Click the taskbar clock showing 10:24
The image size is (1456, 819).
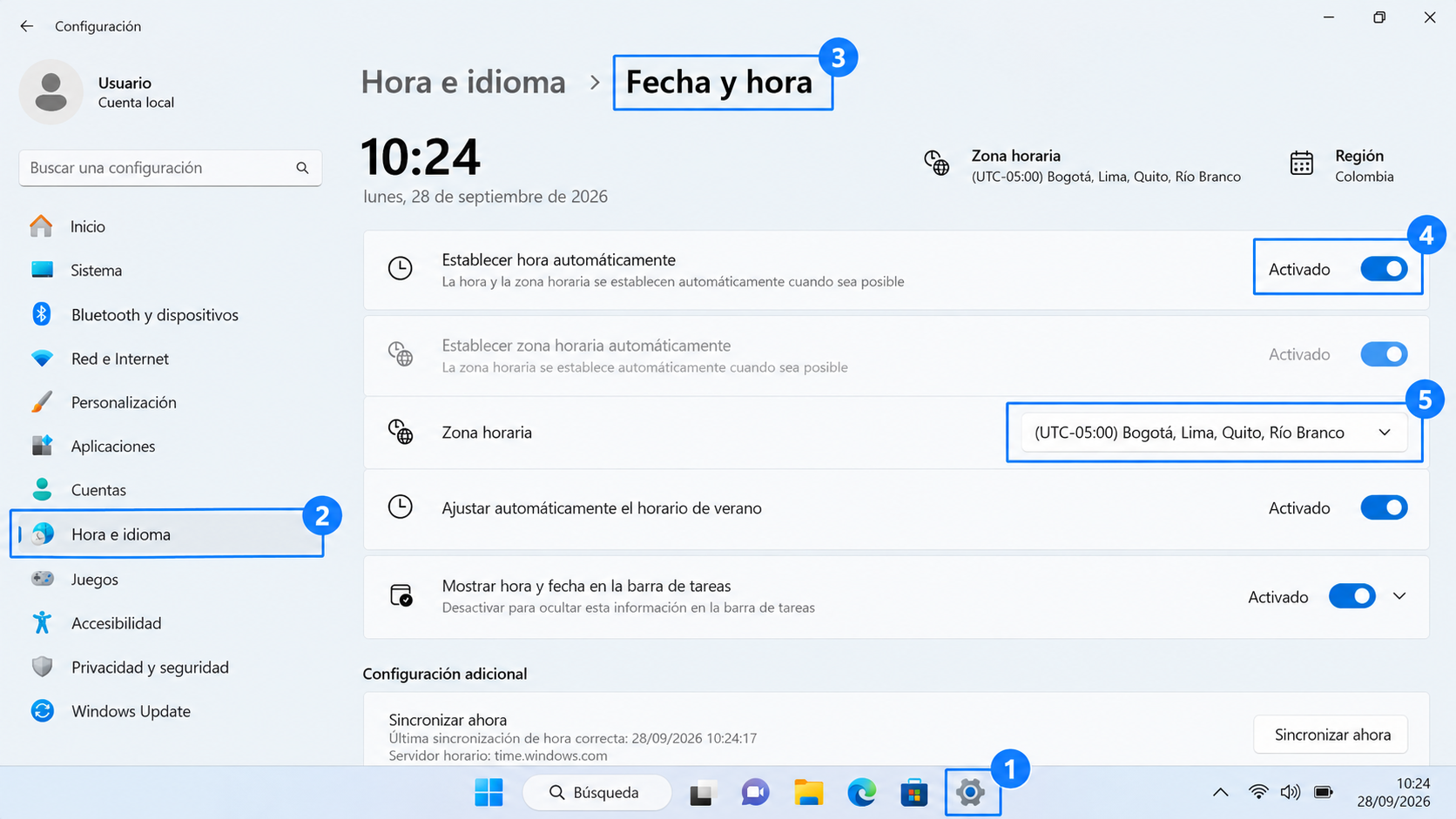tap(1393, 792)
